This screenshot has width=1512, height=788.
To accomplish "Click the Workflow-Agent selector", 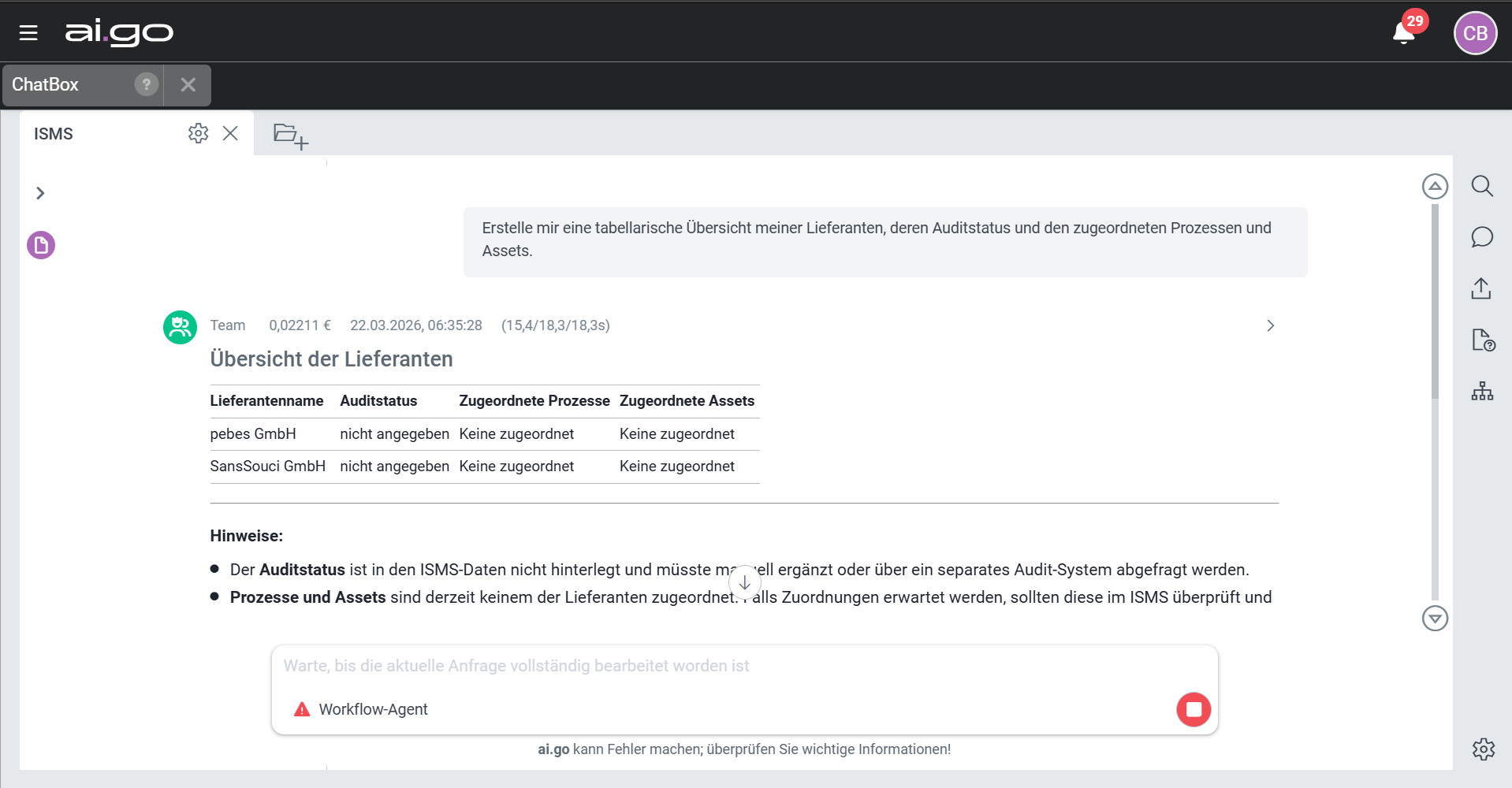I will point(373,709).
